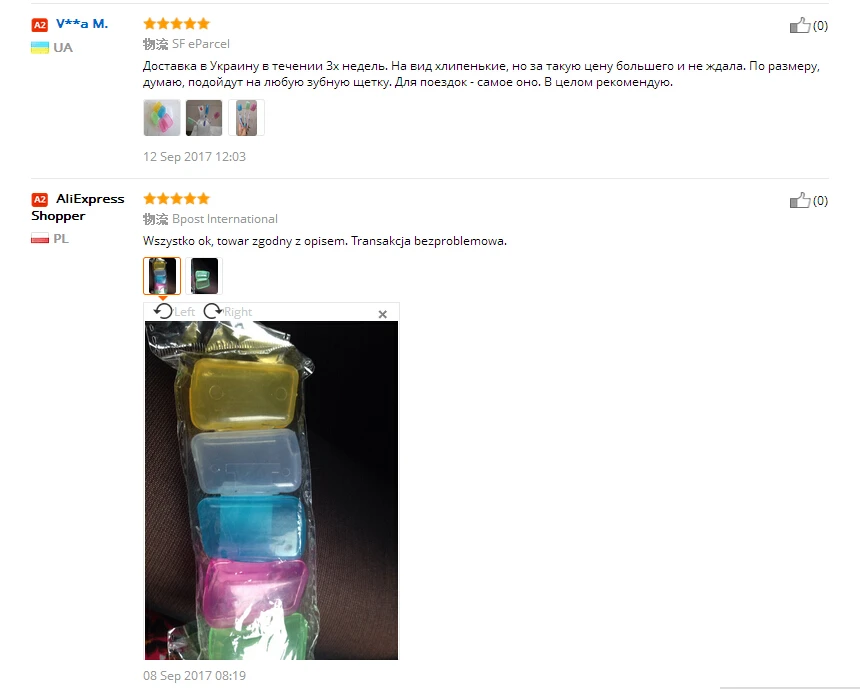This screenshot has width=860, height=689.
Task: Open reviewer V**a M. profile link
Action: coord(82,24)
